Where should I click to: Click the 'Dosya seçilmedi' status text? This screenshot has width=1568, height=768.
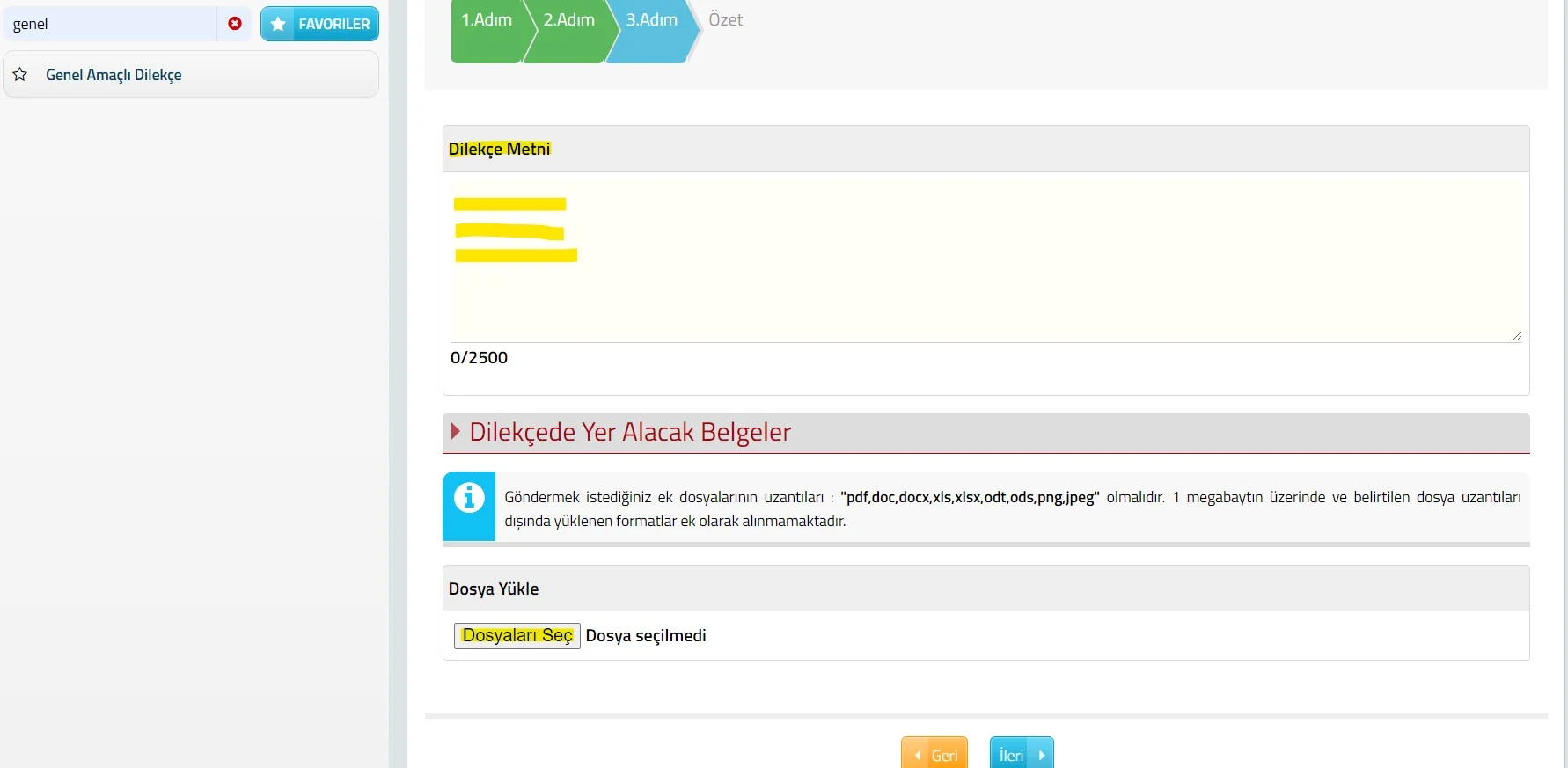pyautogui.click(x=646, y=635)
